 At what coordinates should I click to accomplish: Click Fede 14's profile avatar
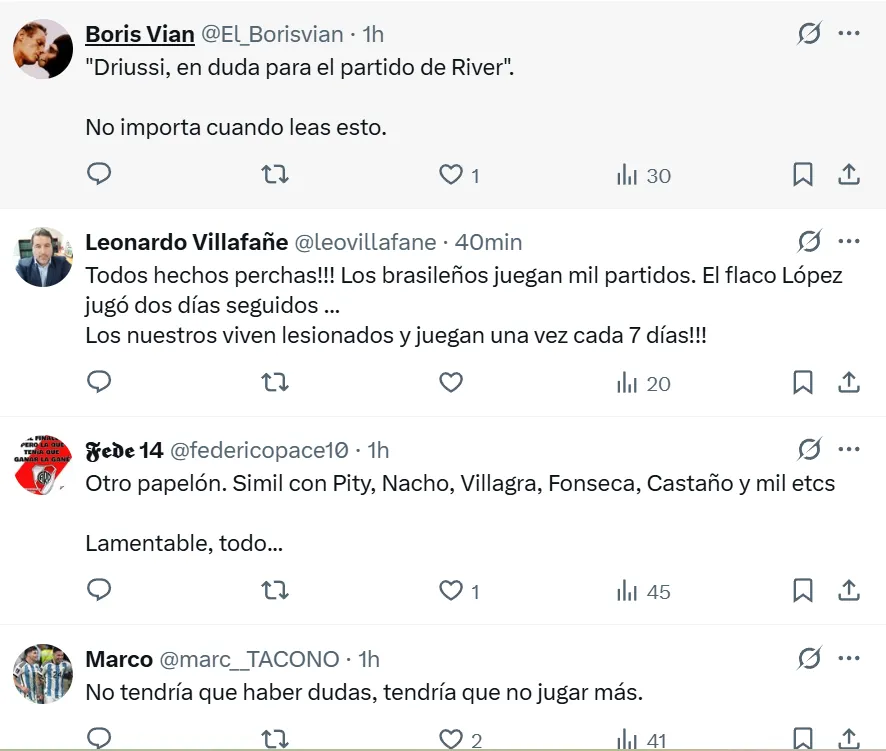click(43, 466)
